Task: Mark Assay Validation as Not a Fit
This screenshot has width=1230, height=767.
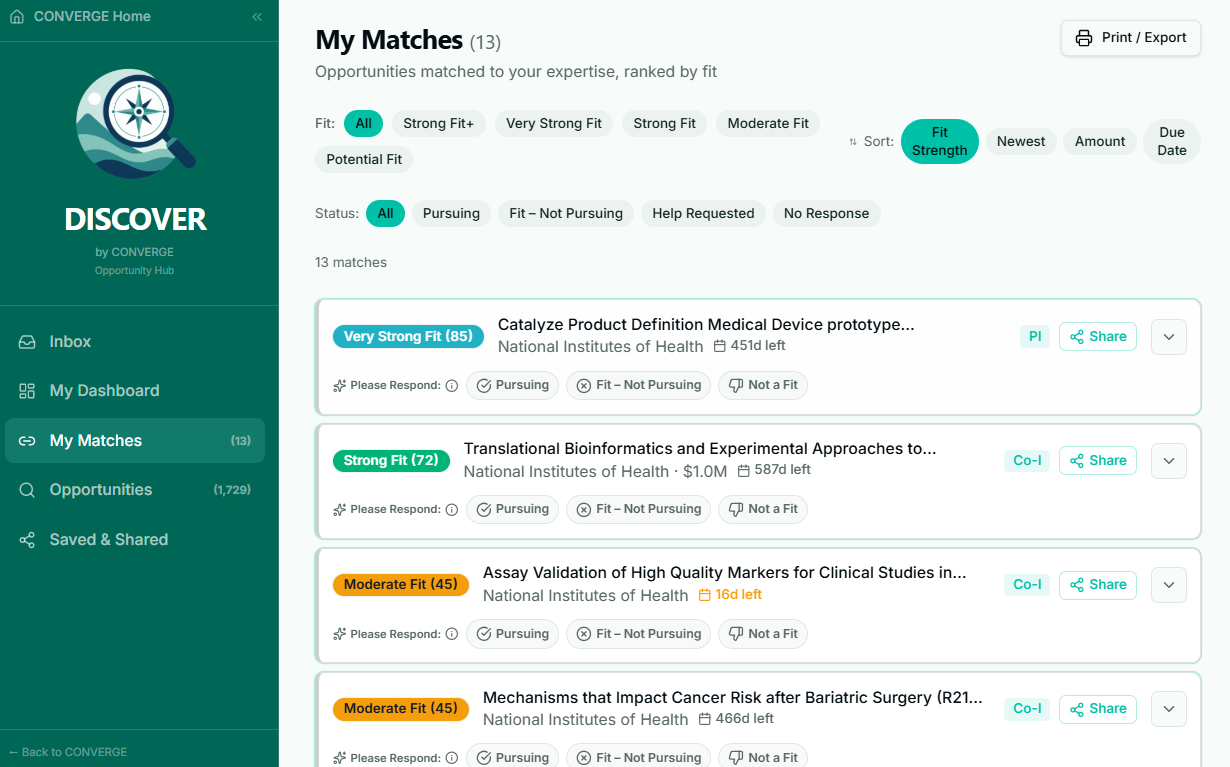Action: pos(763,634)
